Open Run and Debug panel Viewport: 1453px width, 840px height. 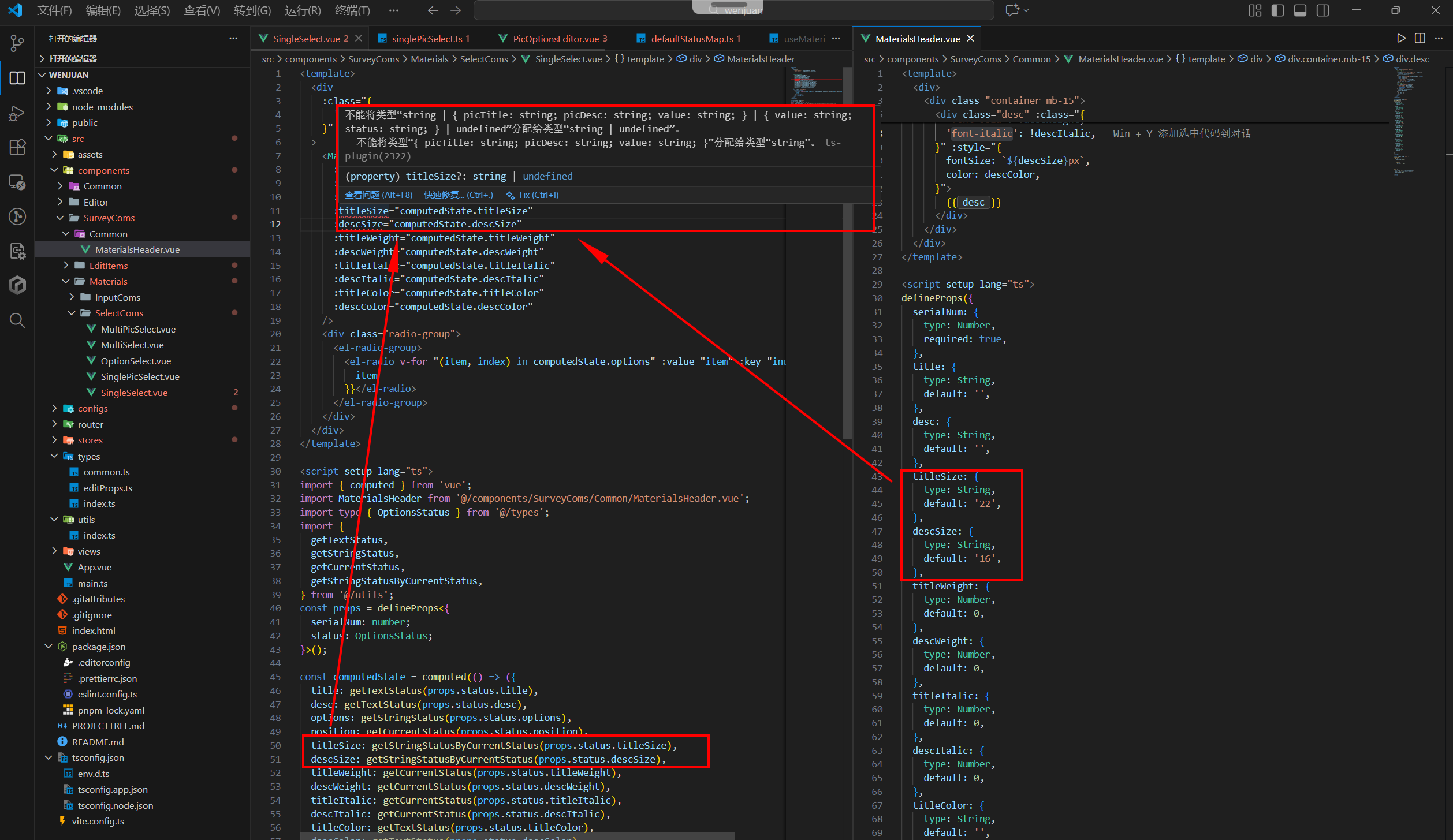(17, 113)
